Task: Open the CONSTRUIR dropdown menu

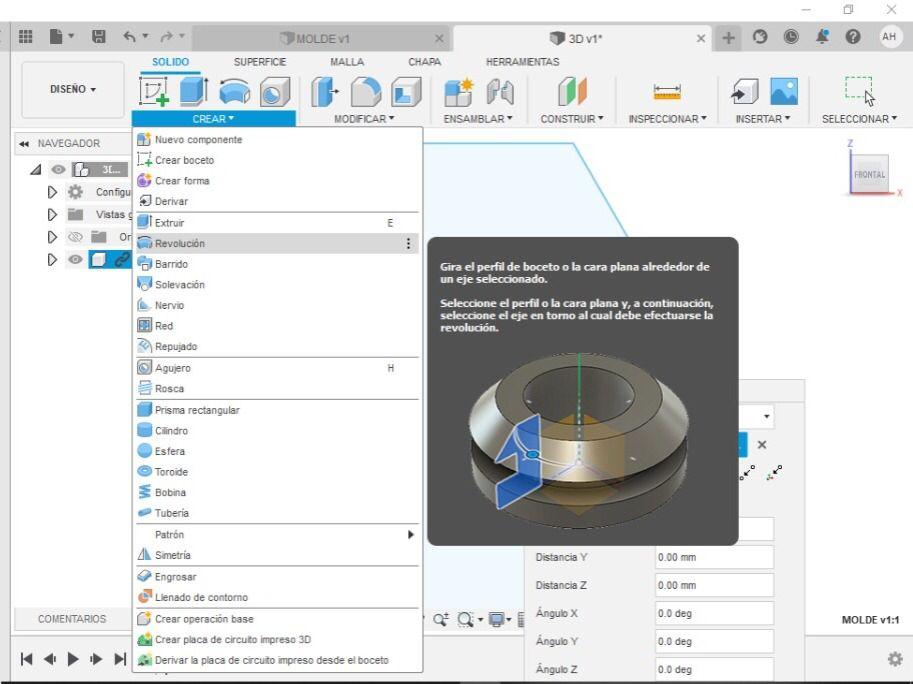Action: [572, 119]
